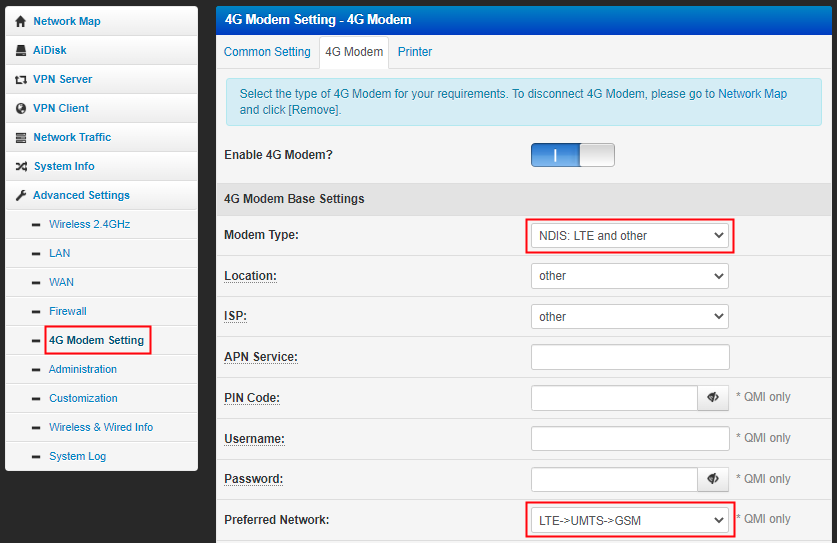
Task: Open the Modem Type dropdown
Action: pyautogui.click(x=629, y=236)
